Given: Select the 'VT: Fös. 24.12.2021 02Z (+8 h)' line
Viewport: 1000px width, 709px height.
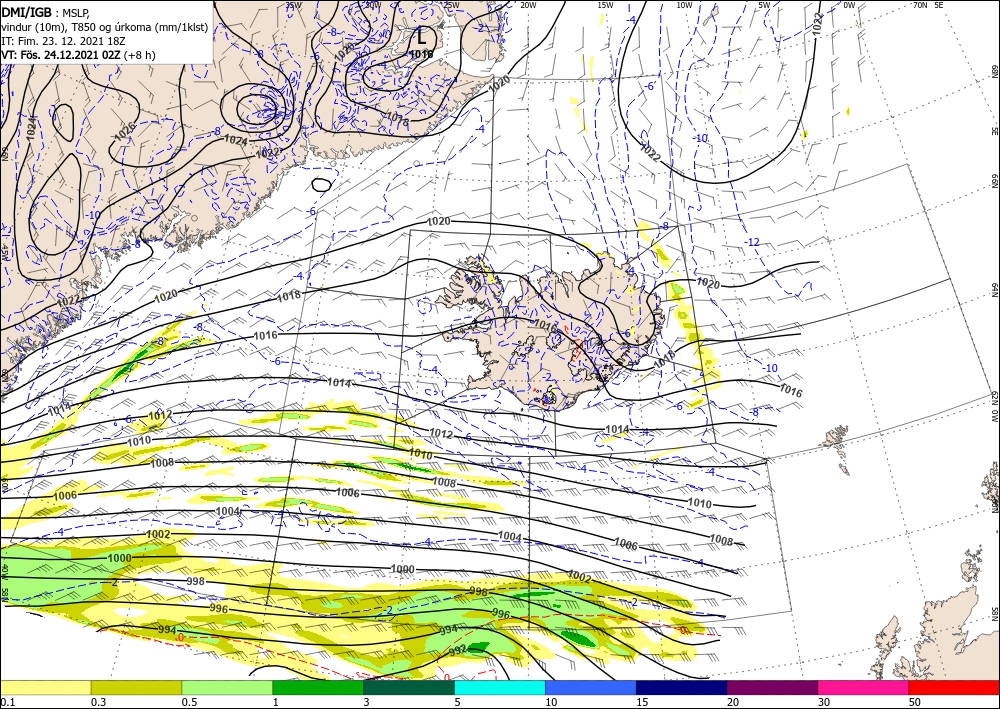Looking at the screenshot, I should (x=78, y=55).
